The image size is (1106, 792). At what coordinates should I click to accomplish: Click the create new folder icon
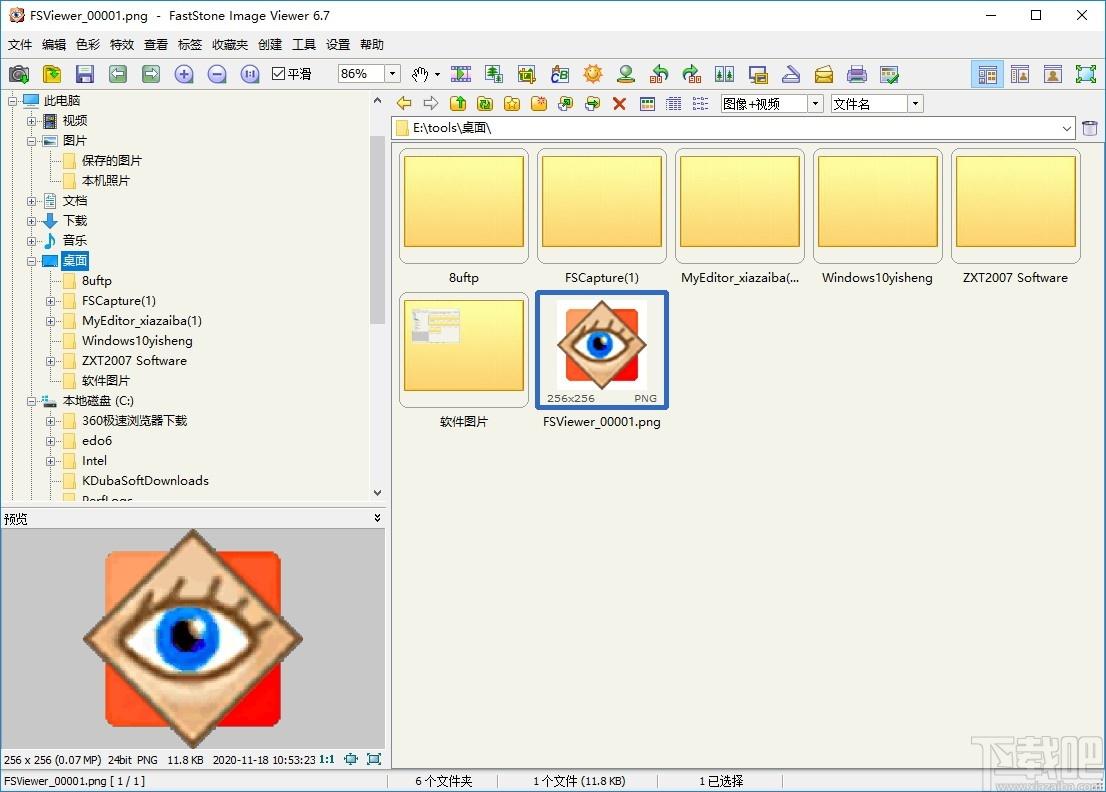point(539,104)
